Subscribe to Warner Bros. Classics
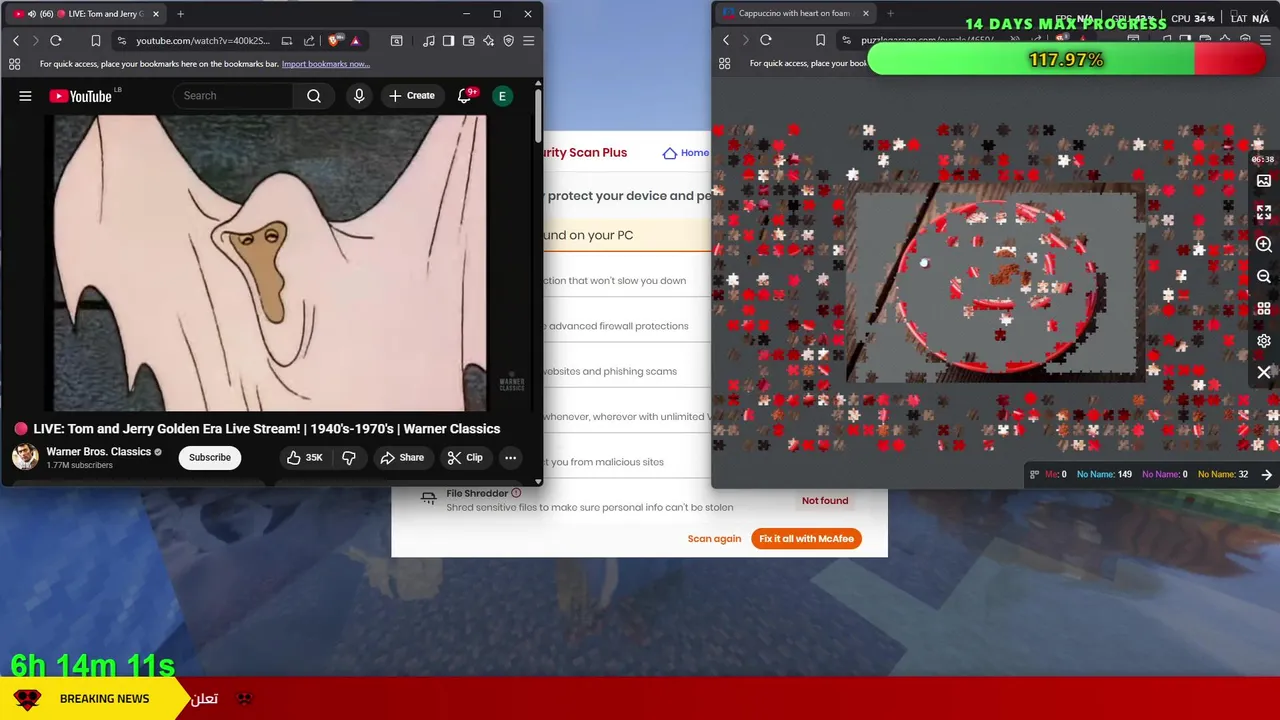 pyautogui.click(x=210, y=458)
